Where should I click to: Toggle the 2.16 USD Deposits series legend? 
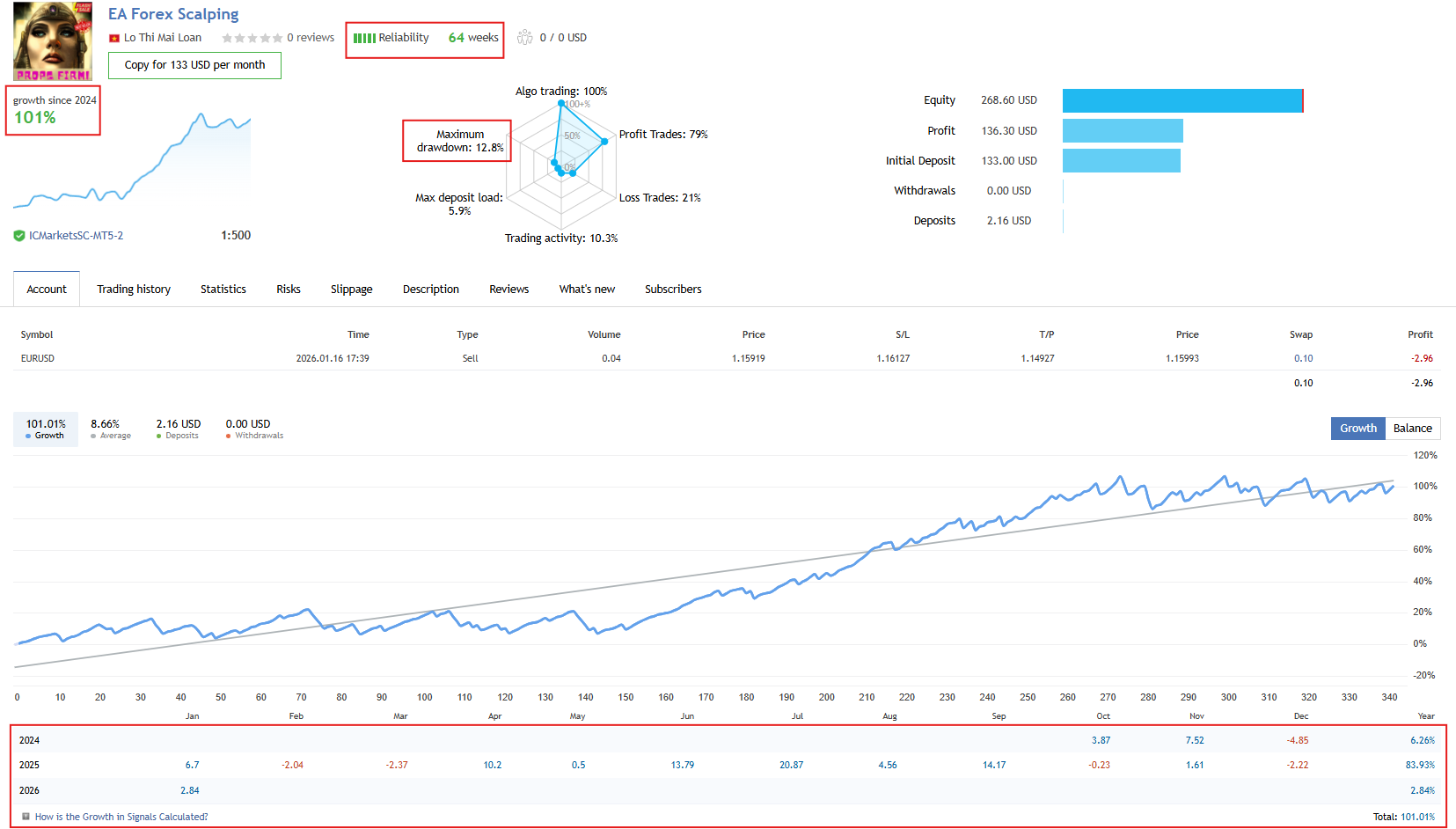[x=178, y=429]
